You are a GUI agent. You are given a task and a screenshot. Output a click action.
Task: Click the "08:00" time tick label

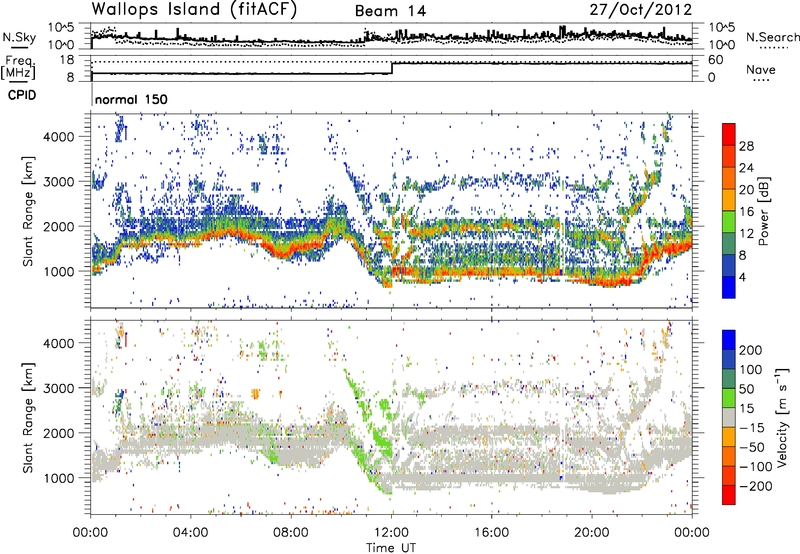[291, 533]
